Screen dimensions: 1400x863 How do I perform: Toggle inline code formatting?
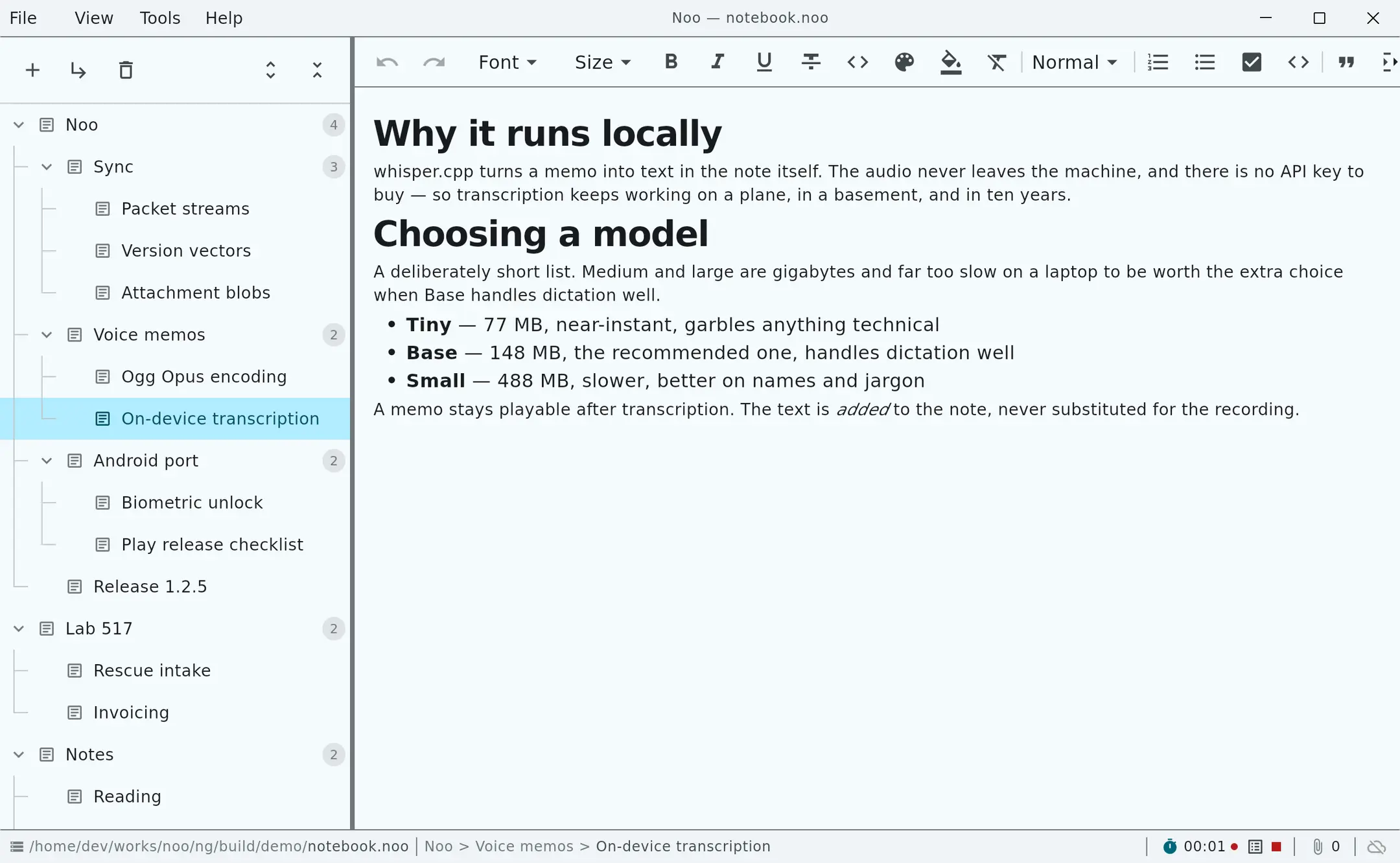(x=857, y=62)
